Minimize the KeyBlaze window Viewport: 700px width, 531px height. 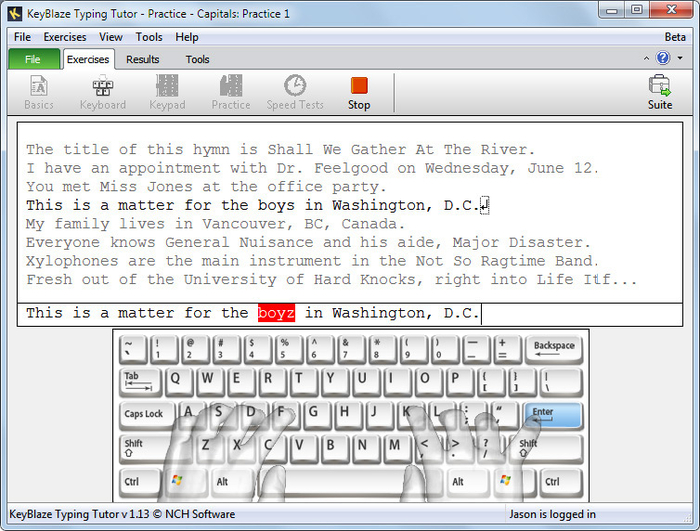pos(611,10)
